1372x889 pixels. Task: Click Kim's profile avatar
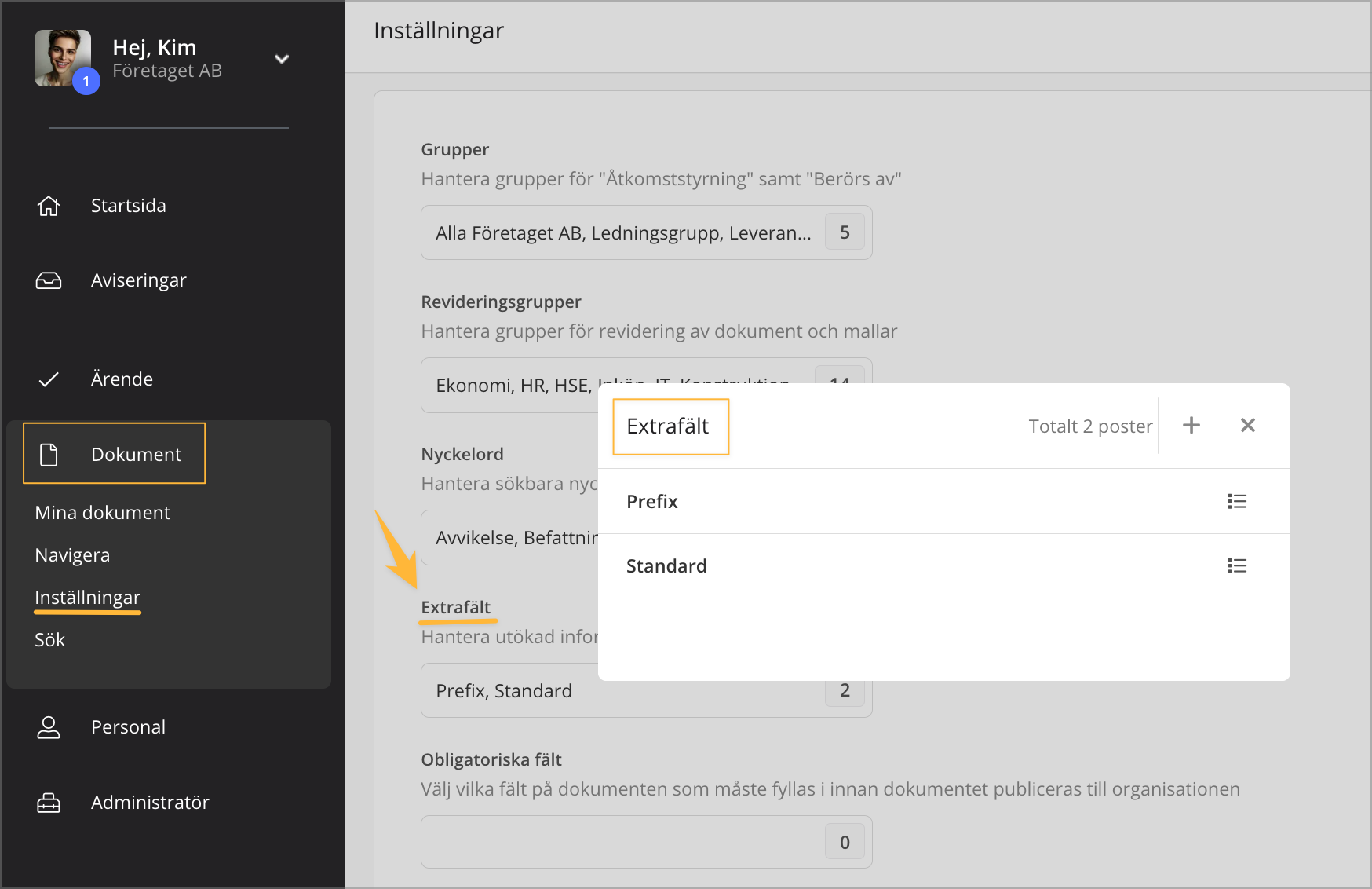pyautogui.click(x=63, y=58)
